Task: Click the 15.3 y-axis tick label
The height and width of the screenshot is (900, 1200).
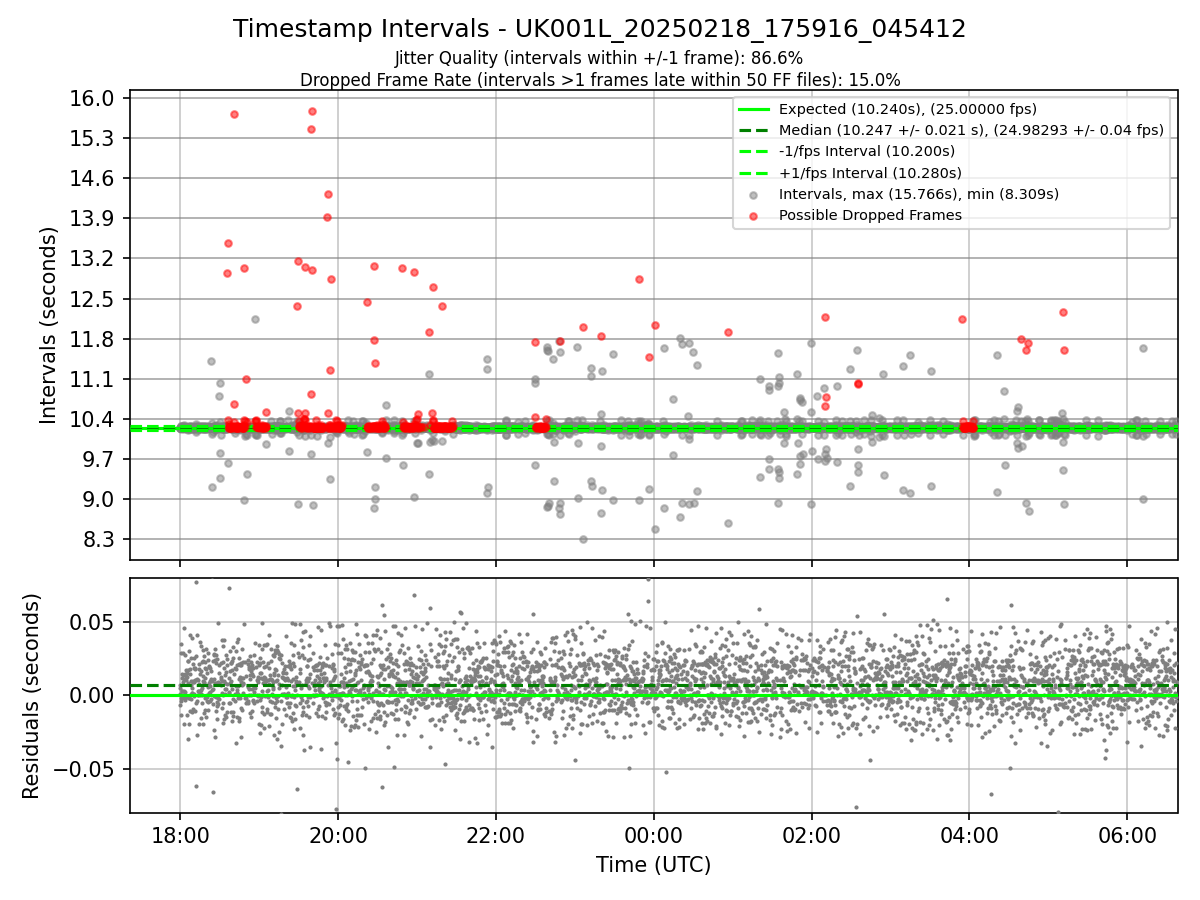Action: tap(94, 138)
